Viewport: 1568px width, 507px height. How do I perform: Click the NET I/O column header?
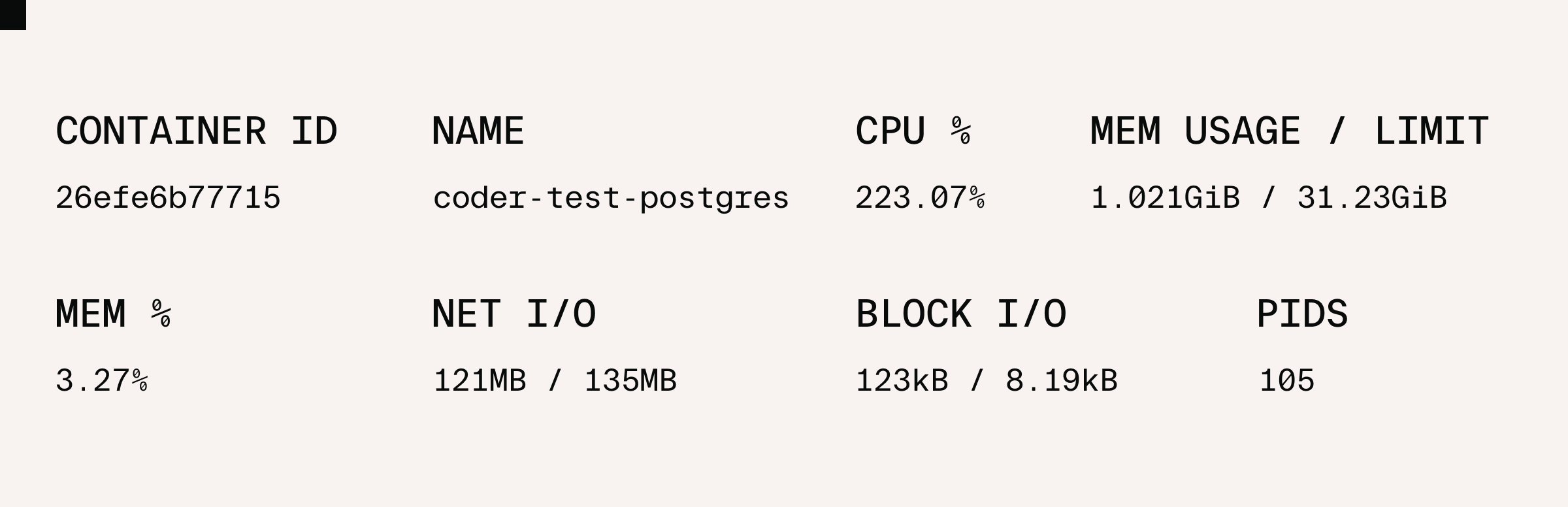(x=514, y=314)
